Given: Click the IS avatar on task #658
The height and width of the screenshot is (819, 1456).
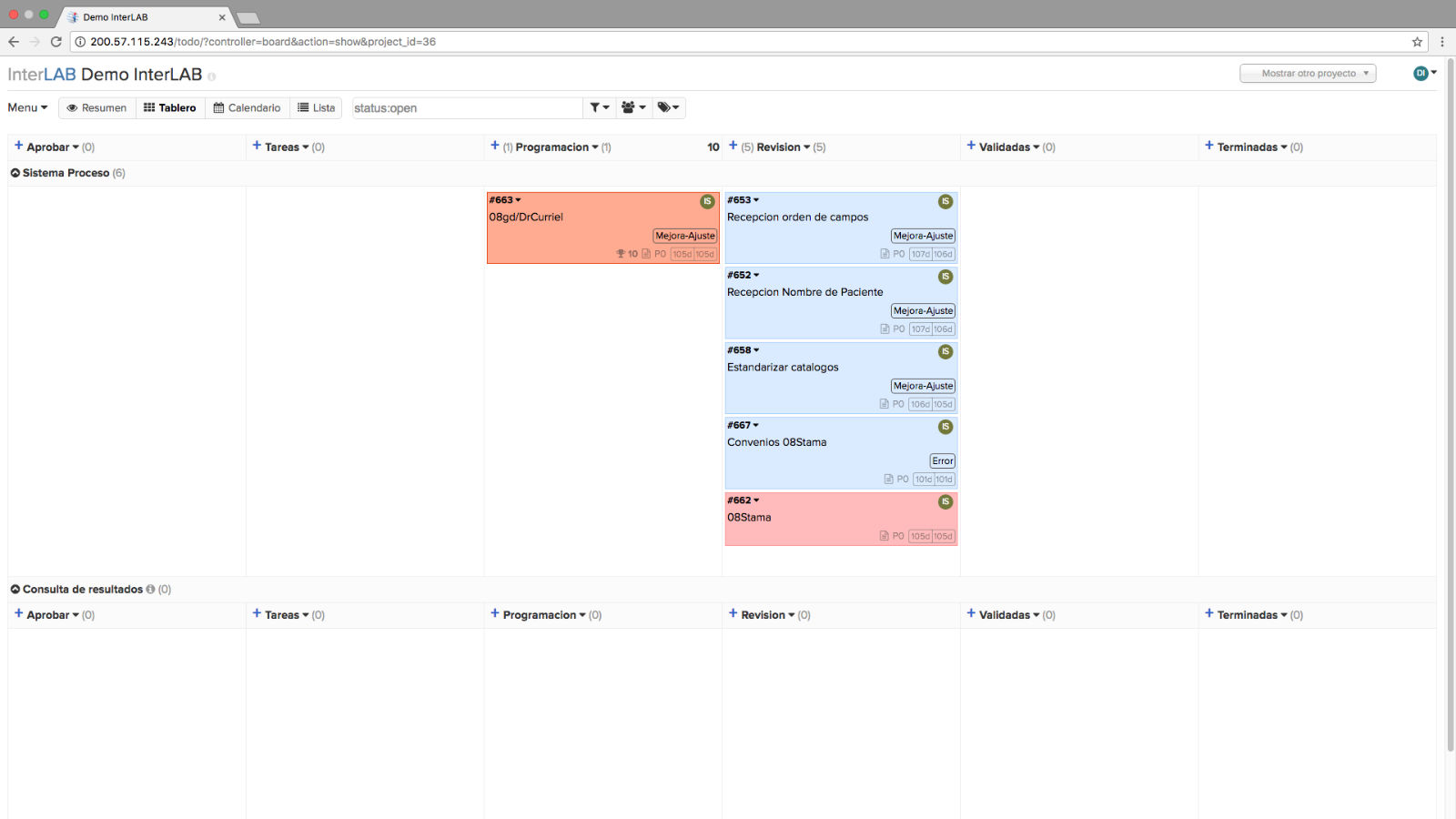Looking at the screenshot, I should click(945, 351).
